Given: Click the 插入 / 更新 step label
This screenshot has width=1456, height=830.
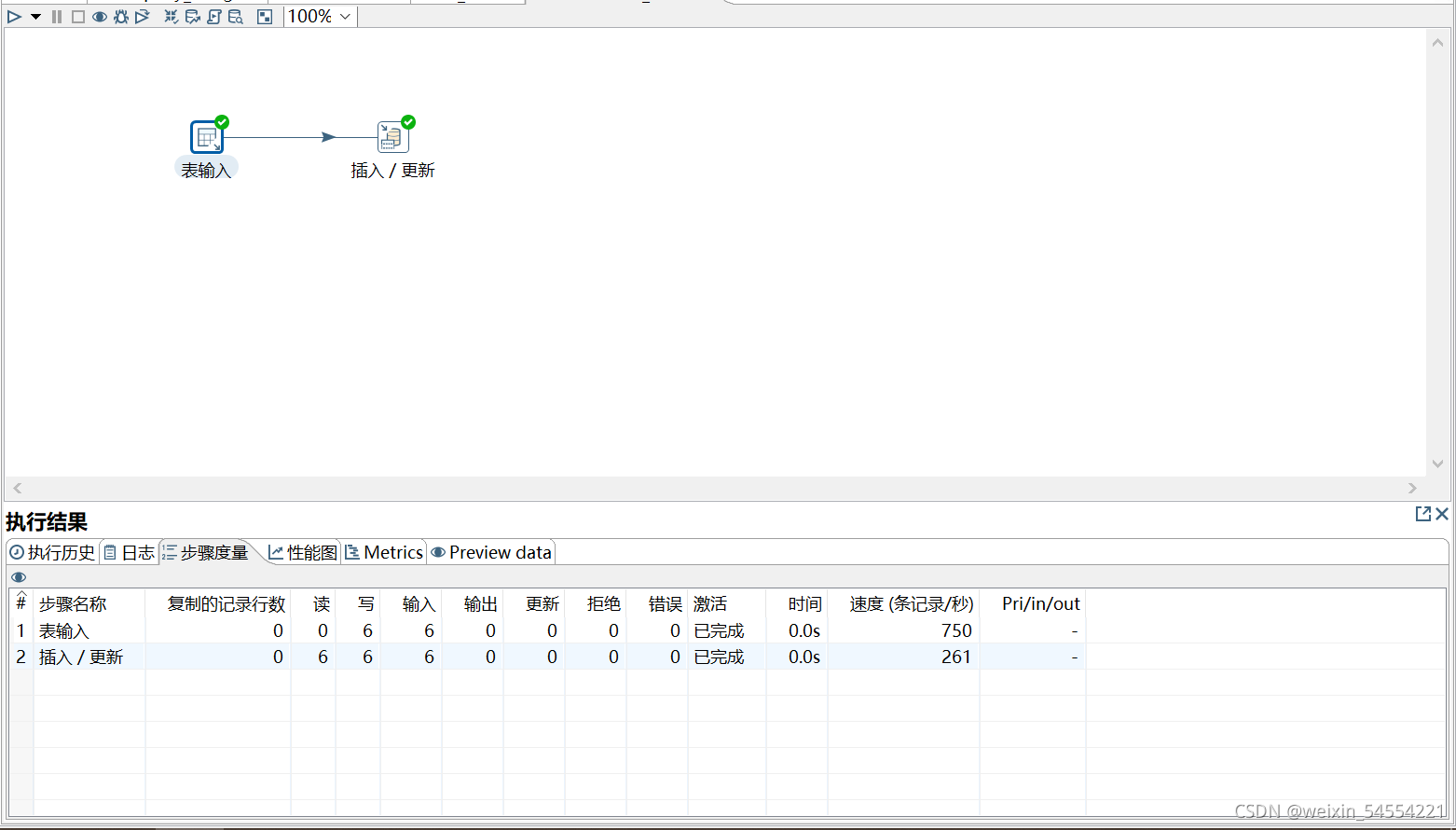Looking at the screenshot, I should coord(392,170).
